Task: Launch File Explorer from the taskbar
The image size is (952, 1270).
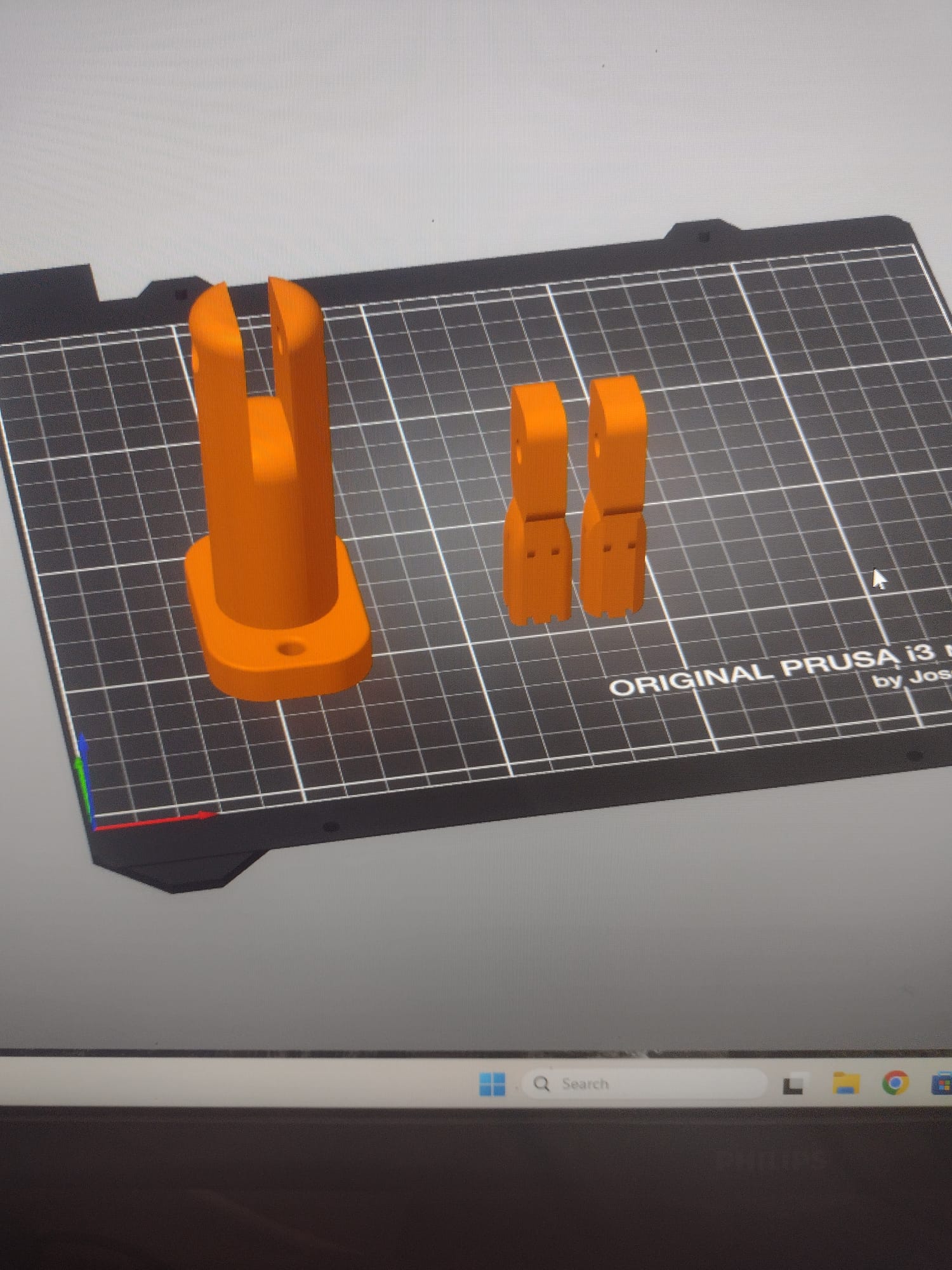Action: coord(845,1083)
